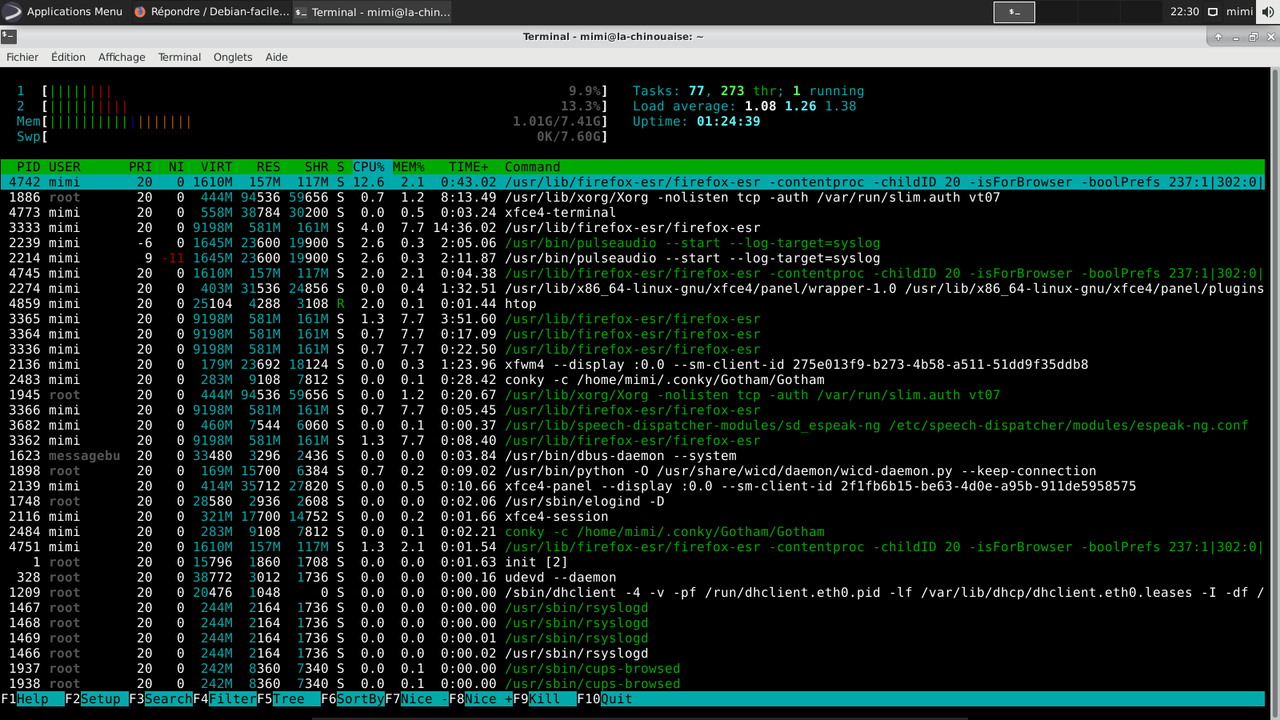Select the conky process row PID 2483
This screenshot has width=1280, height=720.
click(x=632, y=380)
